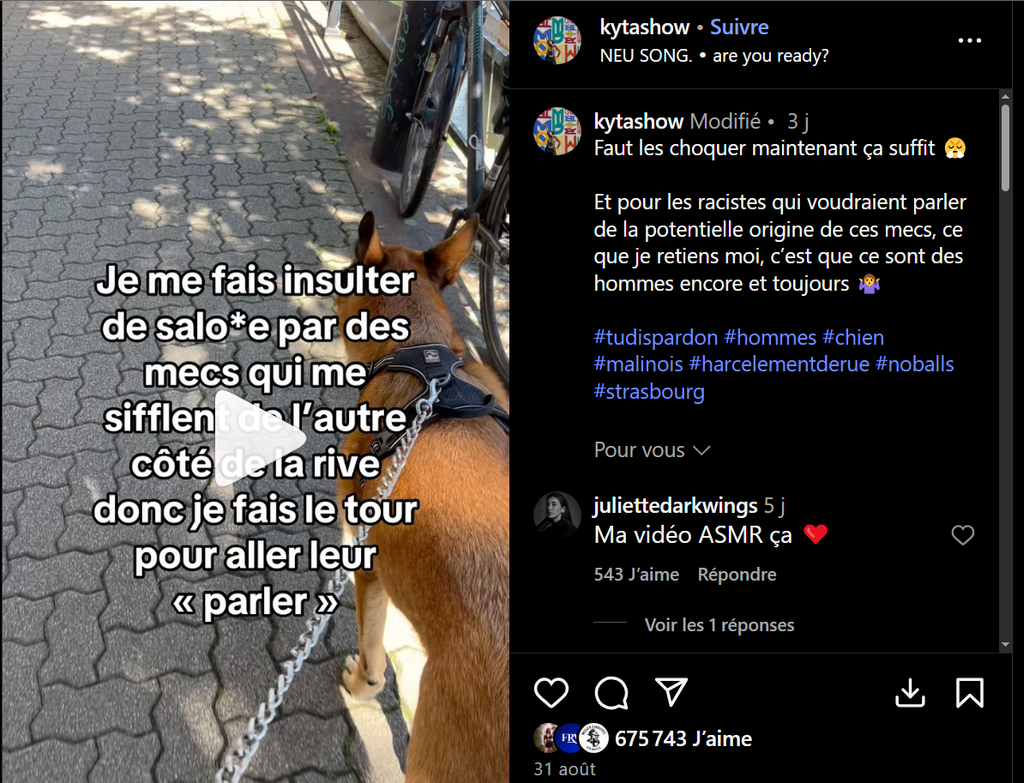The height and width of the screenshot is (783, 1024).
Task: Open comments with the speech bubble icon
Action: click(611, 693)
